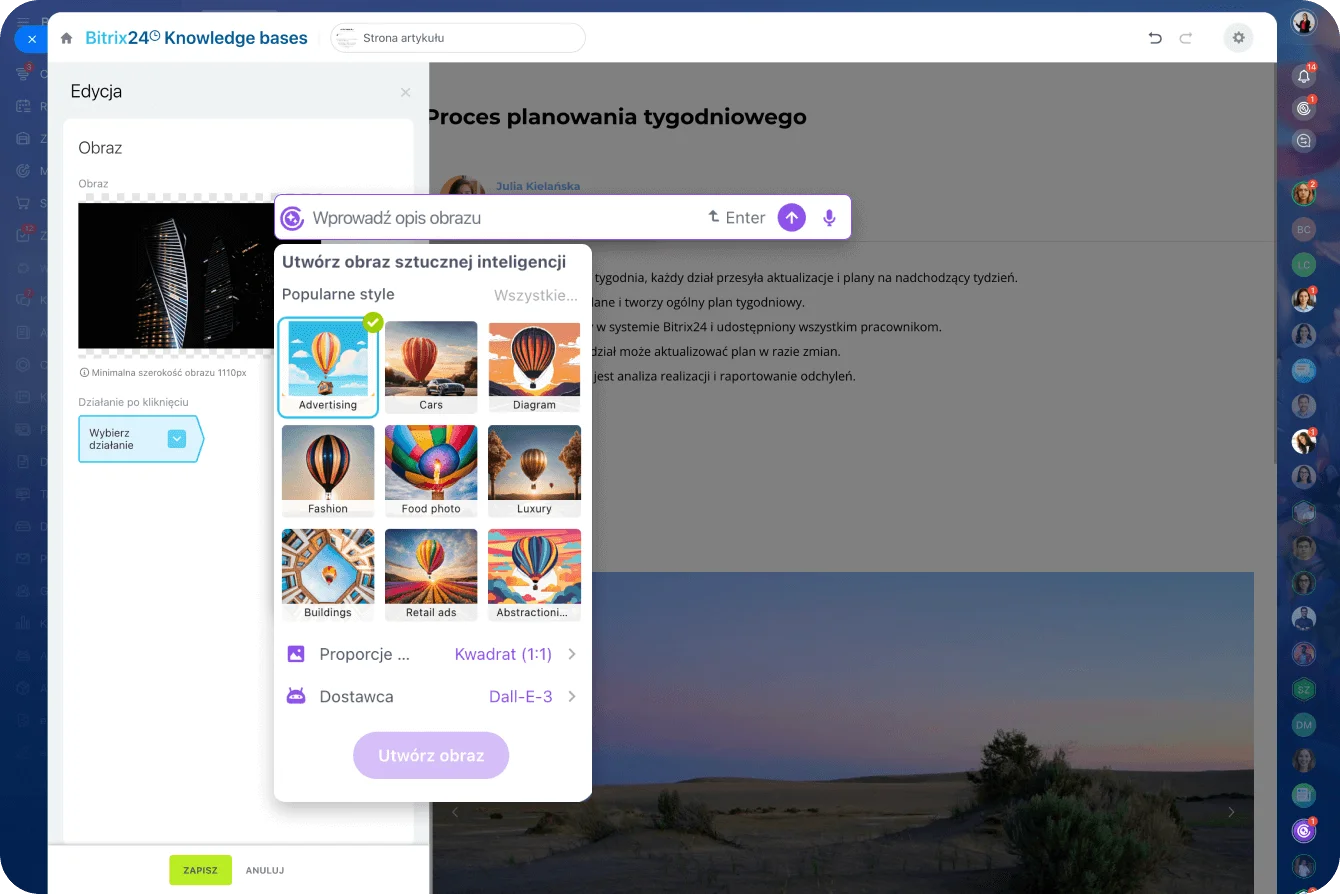Show all styles via Wszystkie link

click(535, 295)
